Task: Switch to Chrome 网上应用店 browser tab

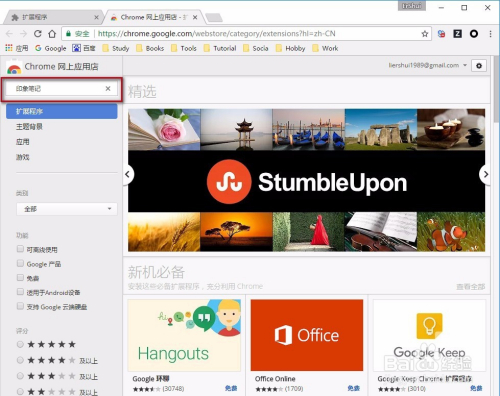Action: [153, 17]
